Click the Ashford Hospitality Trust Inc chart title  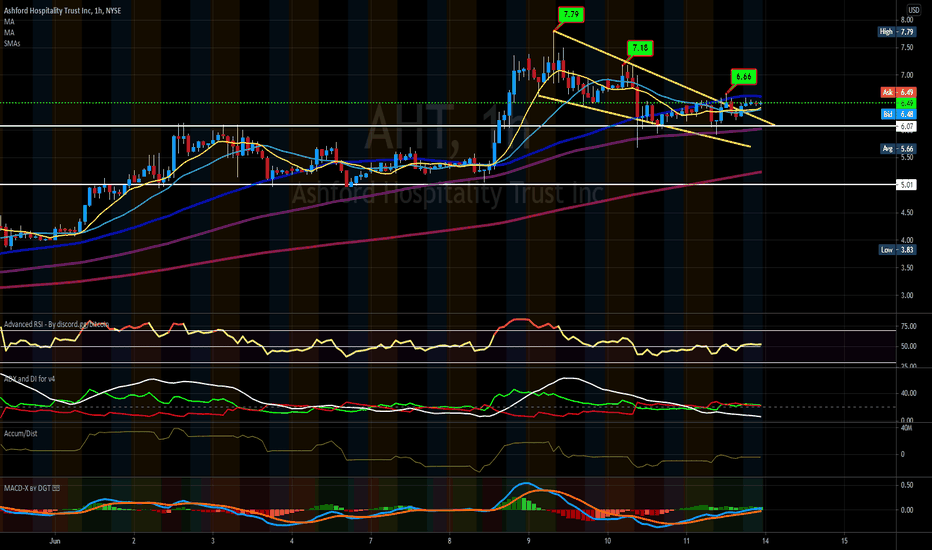click(x=62, y=11)
